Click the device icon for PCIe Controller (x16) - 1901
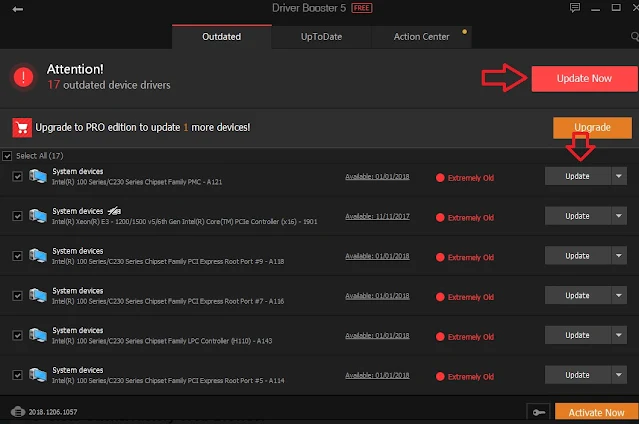639x424 pixels. [37, 216]
